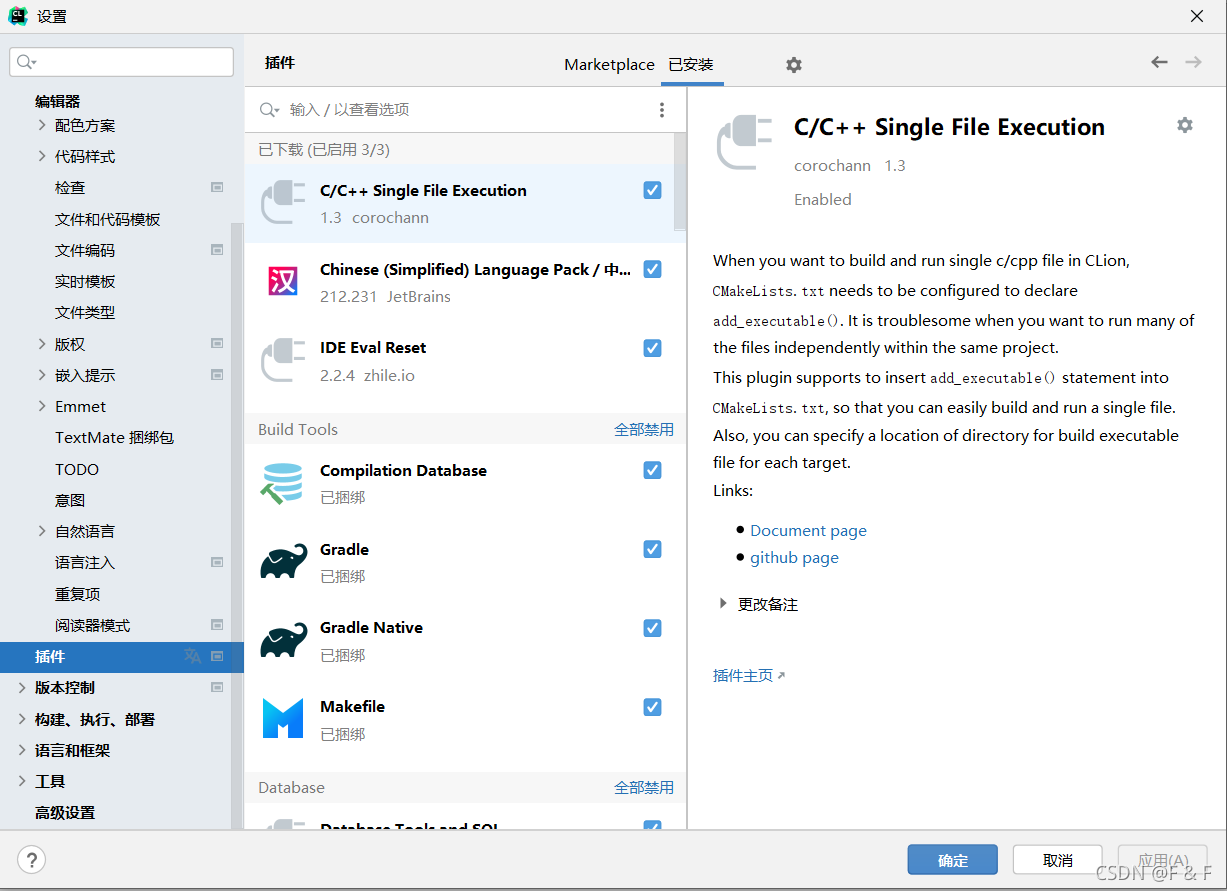Switch to the 已安装 tab
The height and width of the screenshot is (891, 1227).
pos(691,65)
